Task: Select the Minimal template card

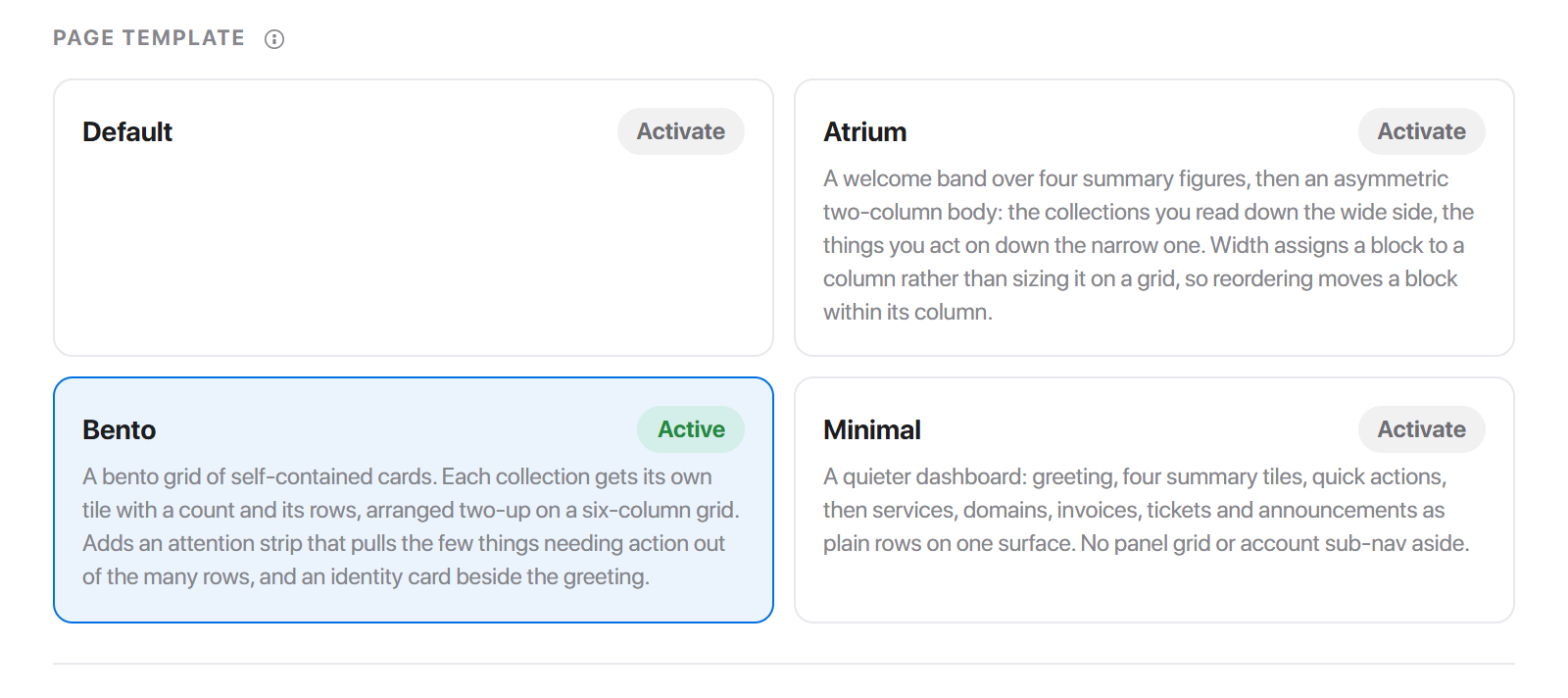Action: click(1154, 500)
